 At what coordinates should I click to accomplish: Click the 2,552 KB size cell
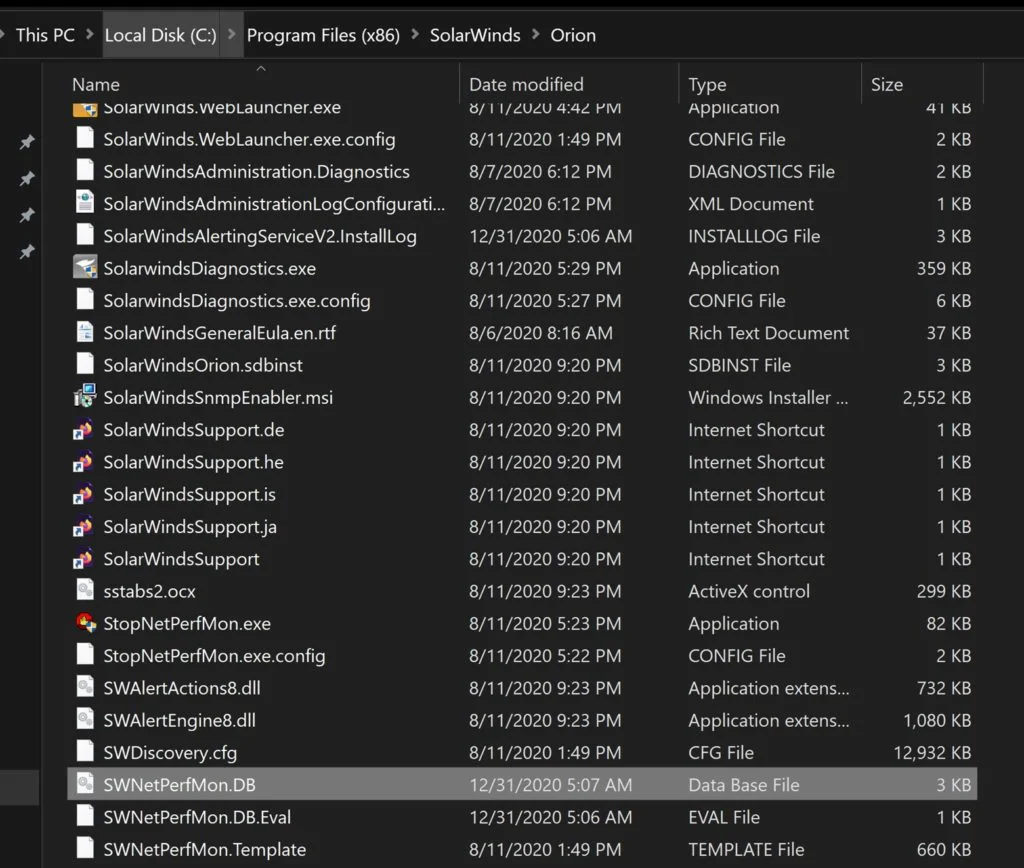tap(936, 398)
